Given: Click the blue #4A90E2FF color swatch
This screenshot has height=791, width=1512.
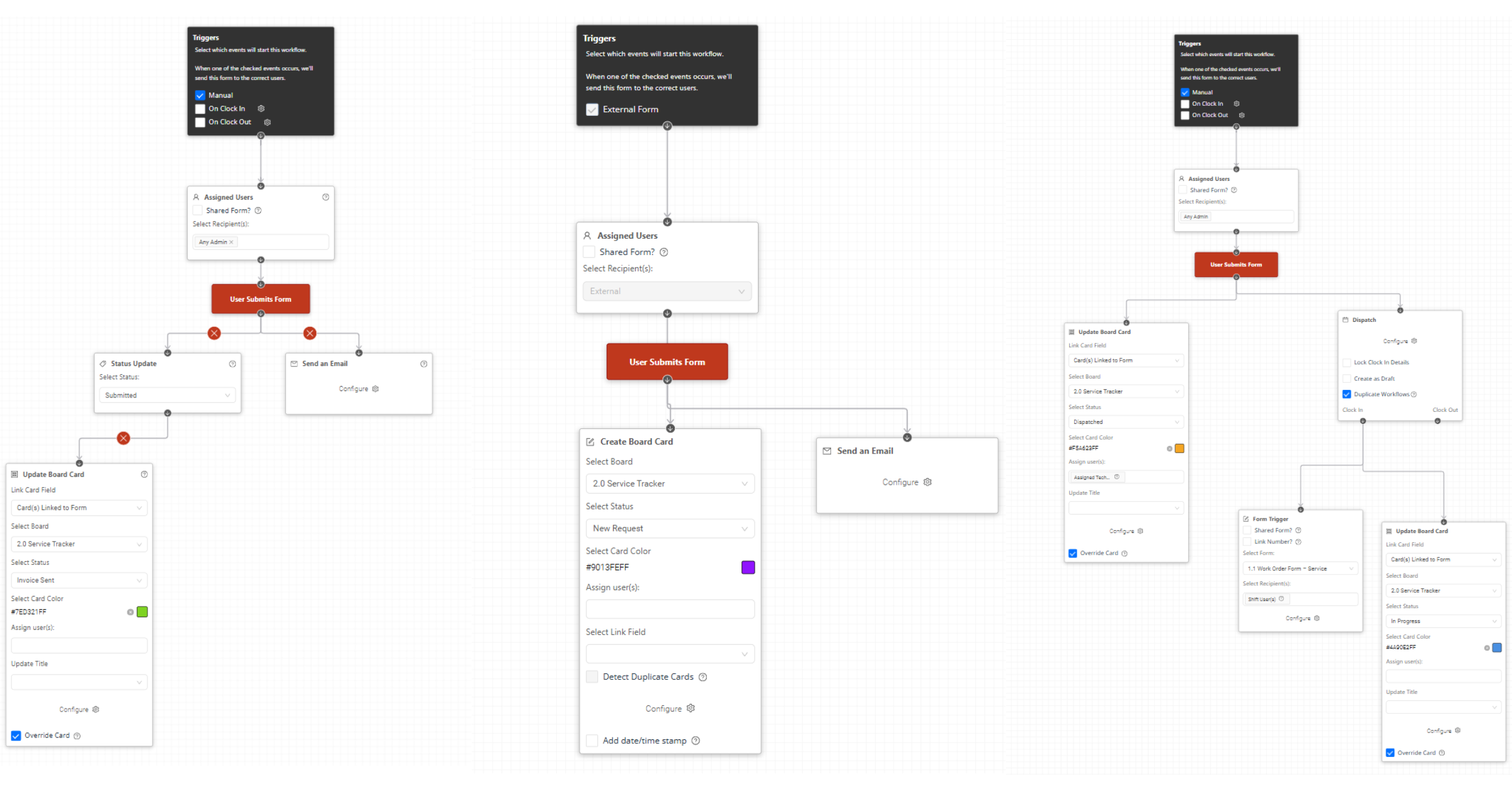Looking at the screenshot, I should click(x=1497, y=647).
